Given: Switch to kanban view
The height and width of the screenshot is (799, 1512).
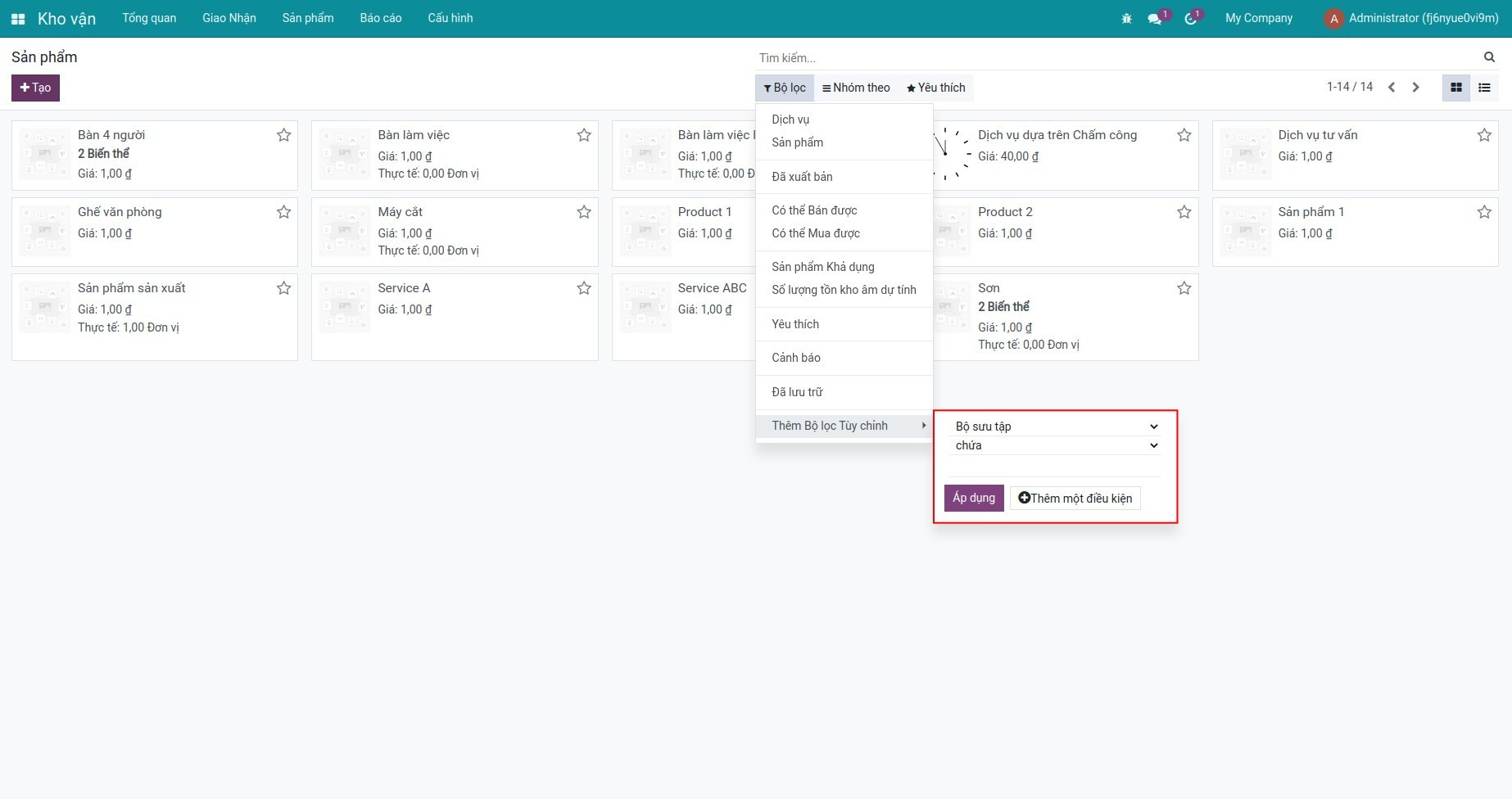Looking at the screenshot, I should tap(1455, 88).
